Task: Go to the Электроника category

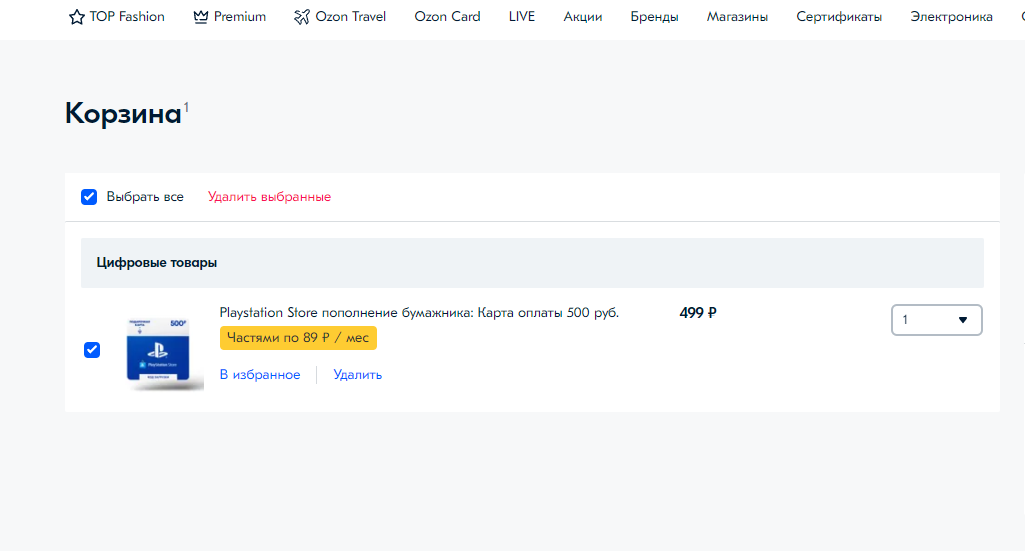Action: click(951, 16)
